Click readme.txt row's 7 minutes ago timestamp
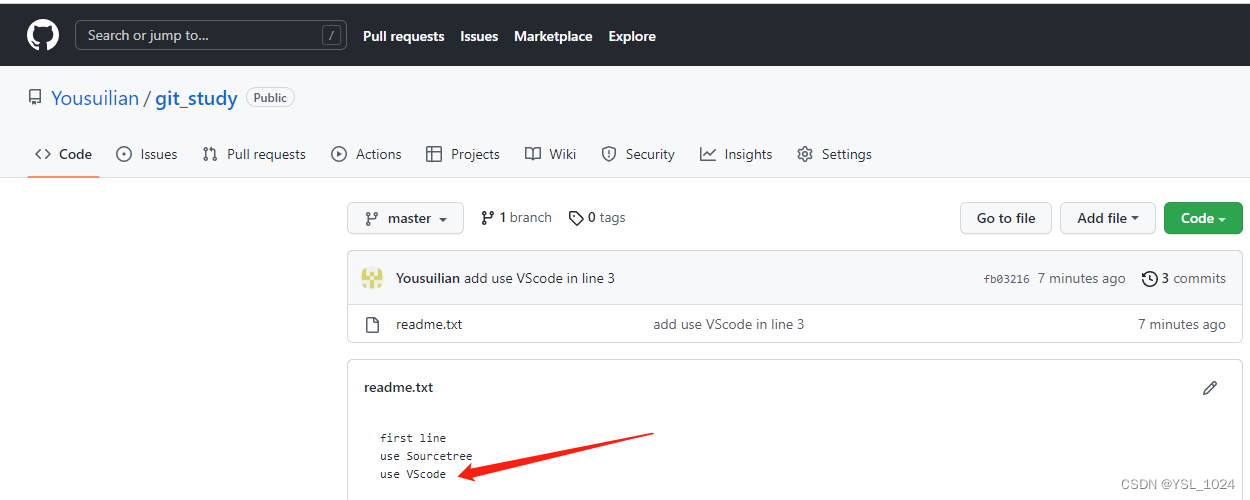The height and width of the screenshot is (500, 1250). point(1182,324)
